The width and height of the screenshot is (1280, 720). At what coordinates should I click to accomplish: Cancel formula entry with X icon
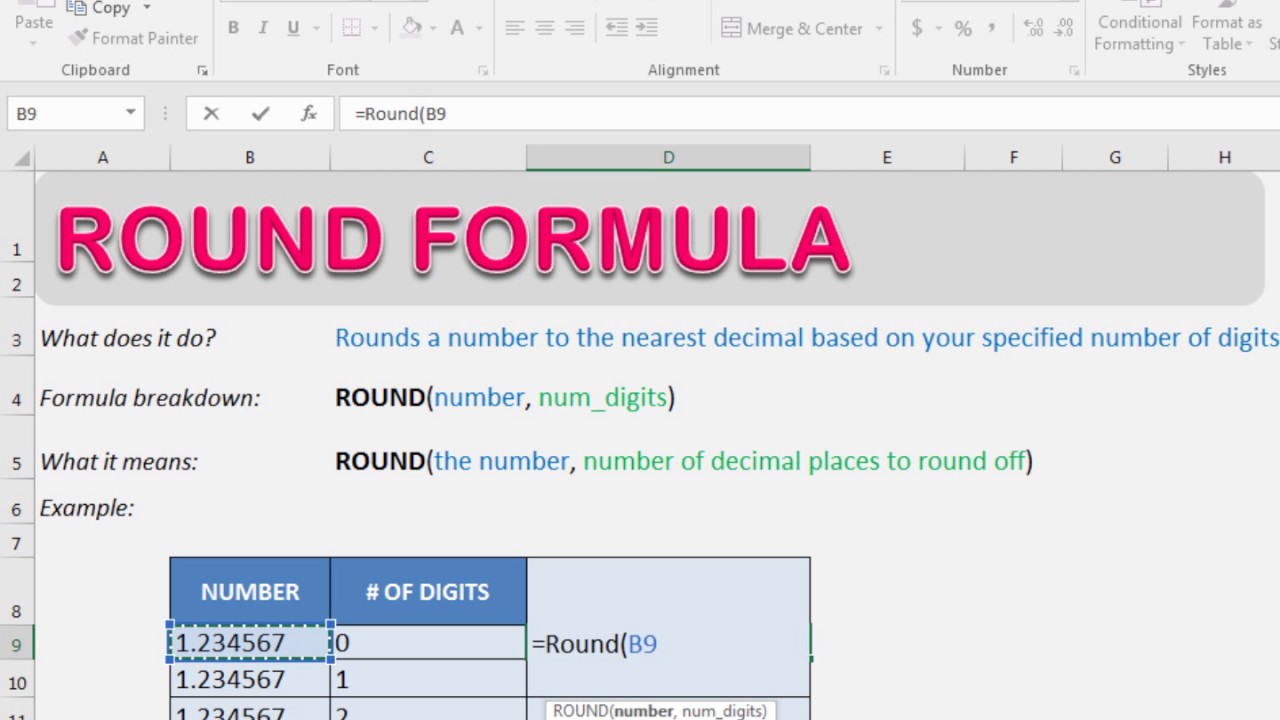coord(211,114)
